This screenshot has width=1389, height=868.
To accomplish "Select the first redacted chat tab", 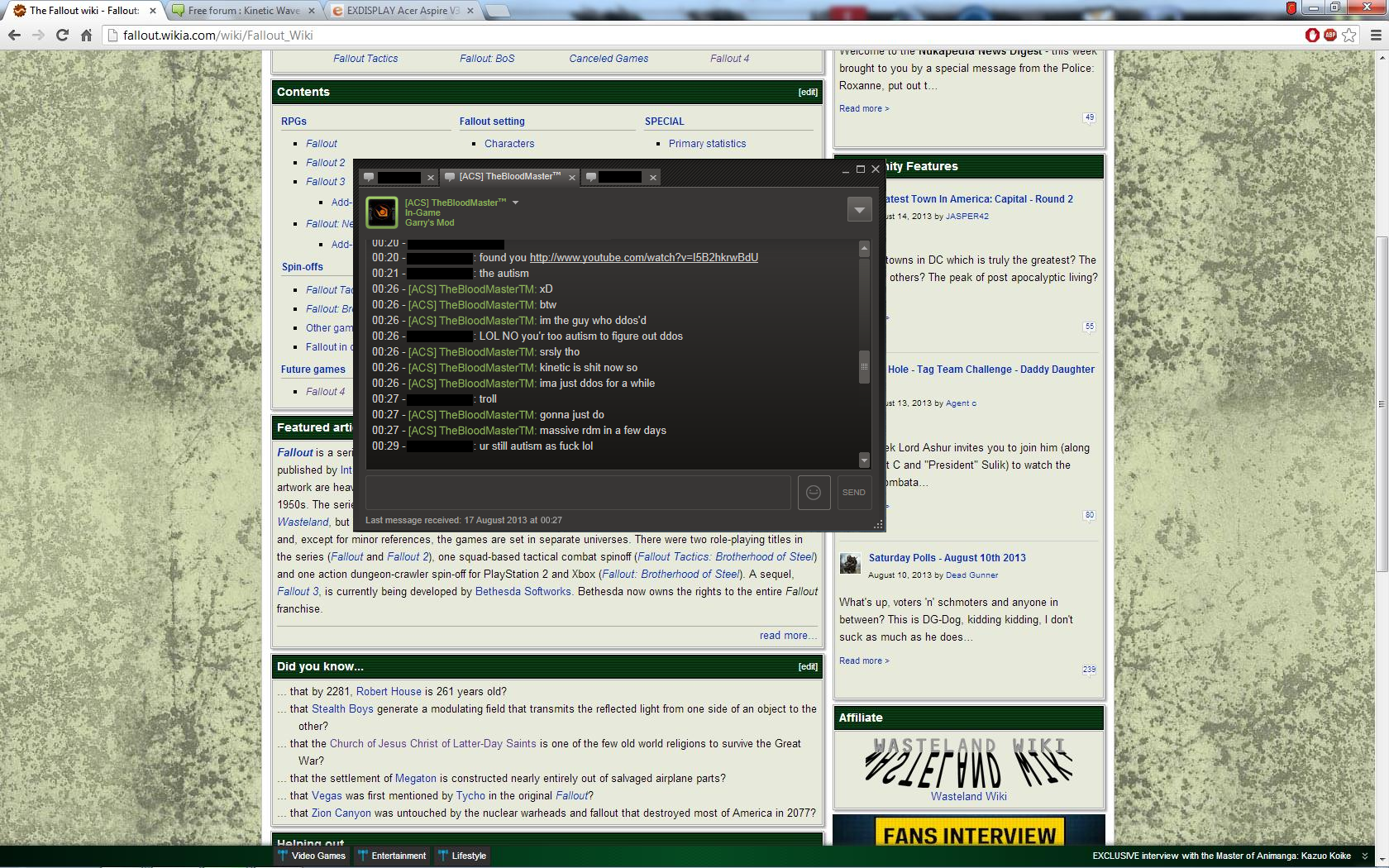I will 399,177.
